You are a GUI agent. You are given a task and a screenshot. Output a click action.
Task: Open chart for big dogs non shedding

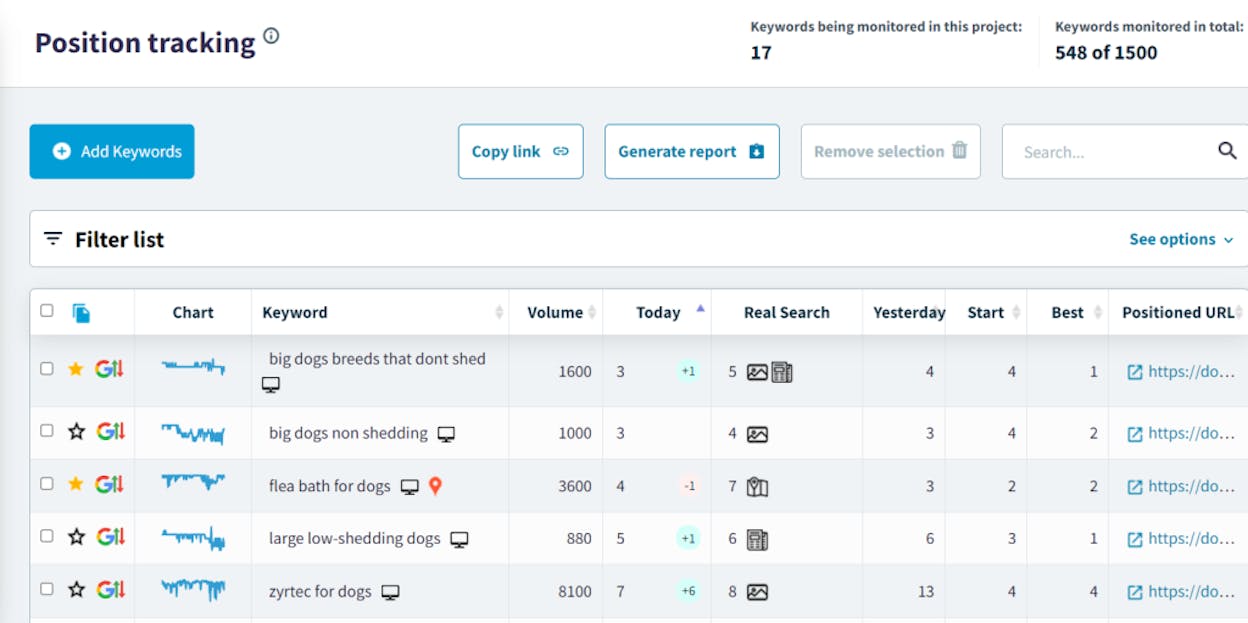coord(193,433)
